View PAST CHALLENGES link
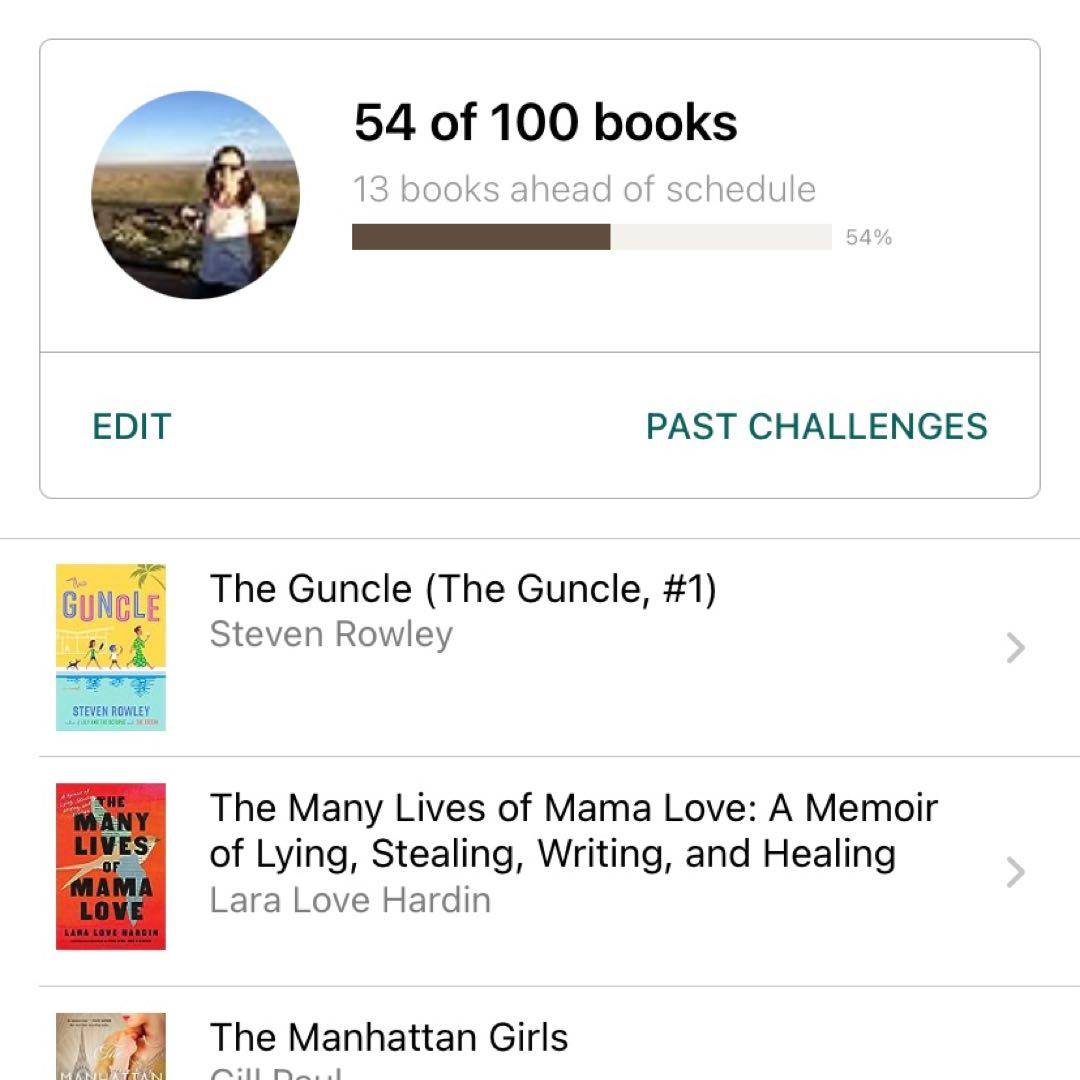 (x=816, y=426)
